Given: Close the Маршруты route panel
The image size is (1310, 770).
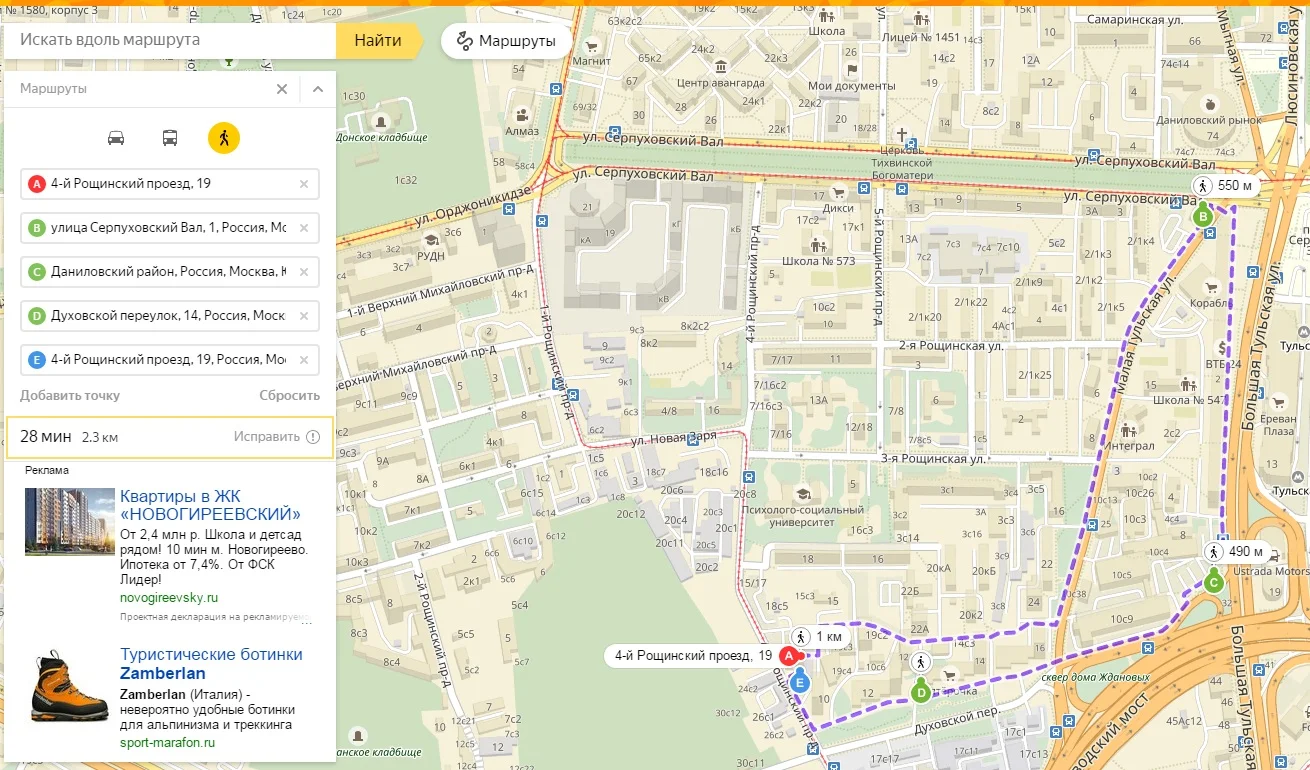Looking at the screenshot, I should pyautogui.click(x=282, y=89).
